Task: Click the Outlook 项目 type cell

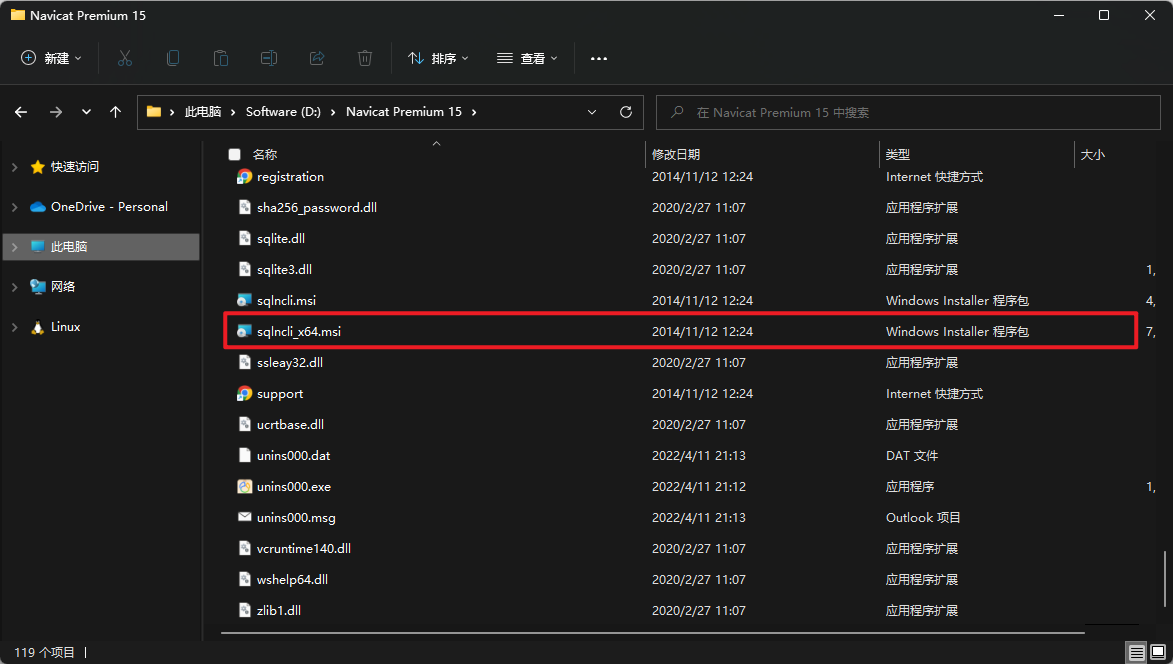Action: pos(923,517)
